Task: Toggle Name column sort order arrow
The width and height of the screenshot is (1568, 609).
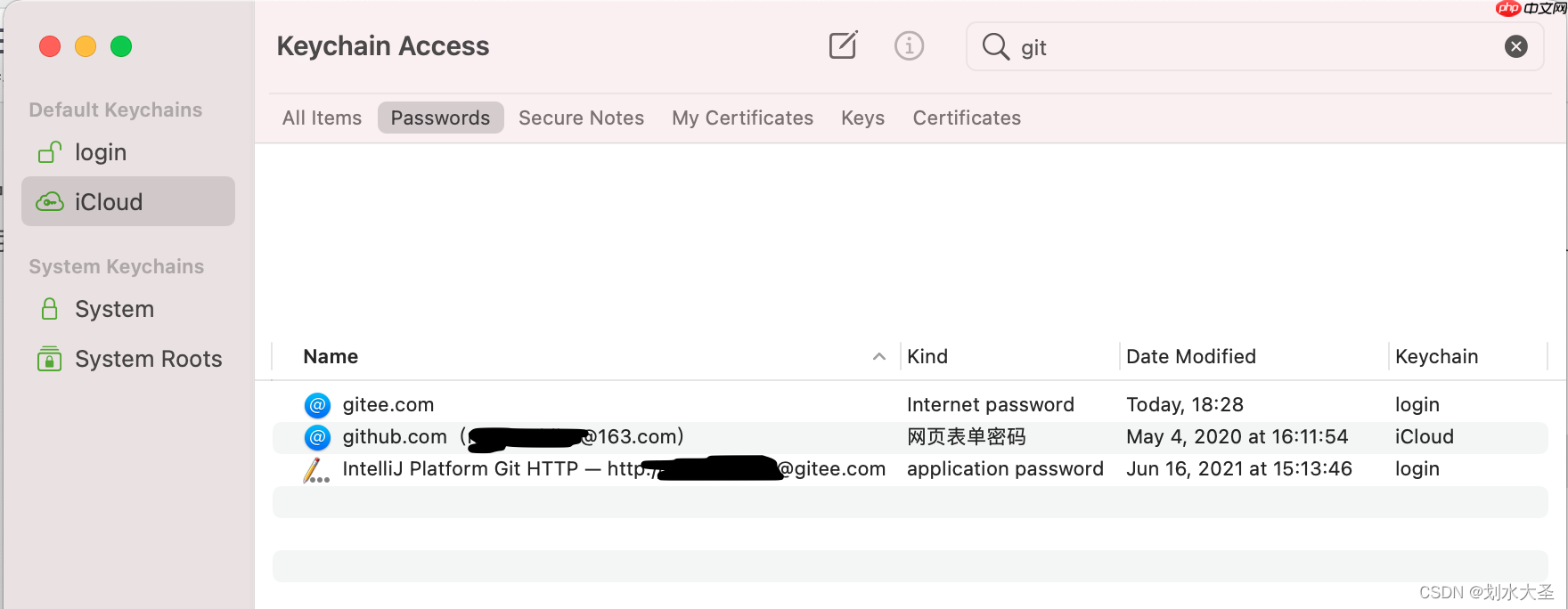Action: coord(878,356)
